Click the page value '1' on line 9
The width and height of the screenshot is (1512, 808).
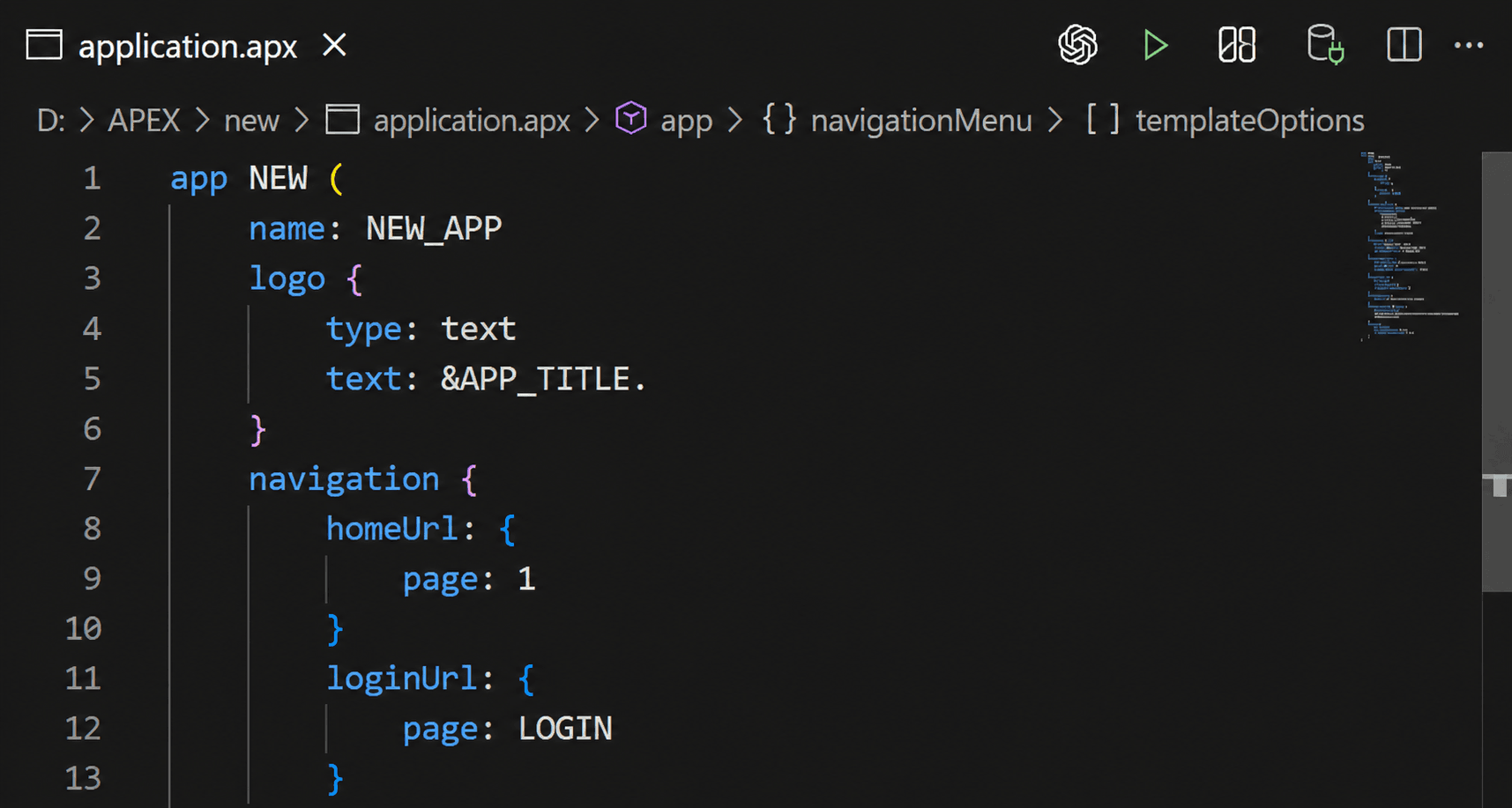(x=526, y=579)
